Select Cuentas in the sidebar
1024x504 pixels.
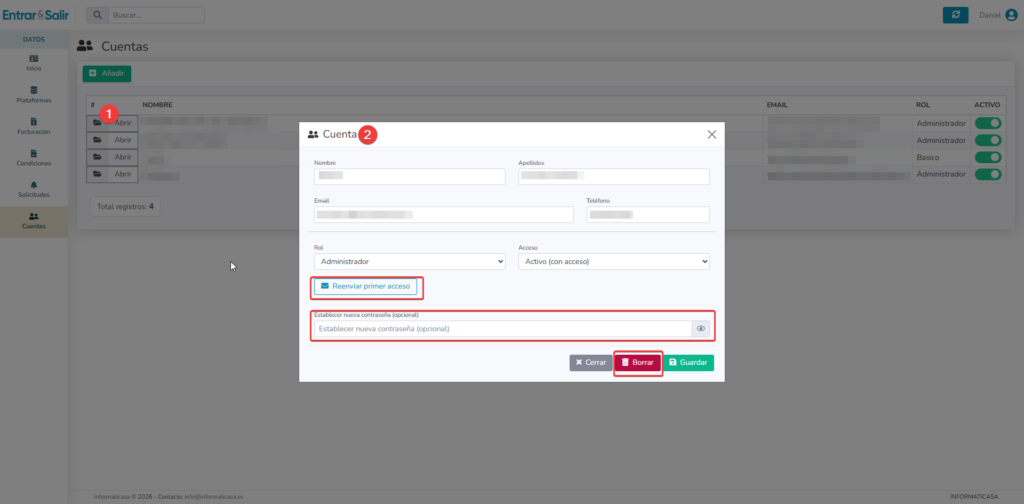[x=34, y=221]
